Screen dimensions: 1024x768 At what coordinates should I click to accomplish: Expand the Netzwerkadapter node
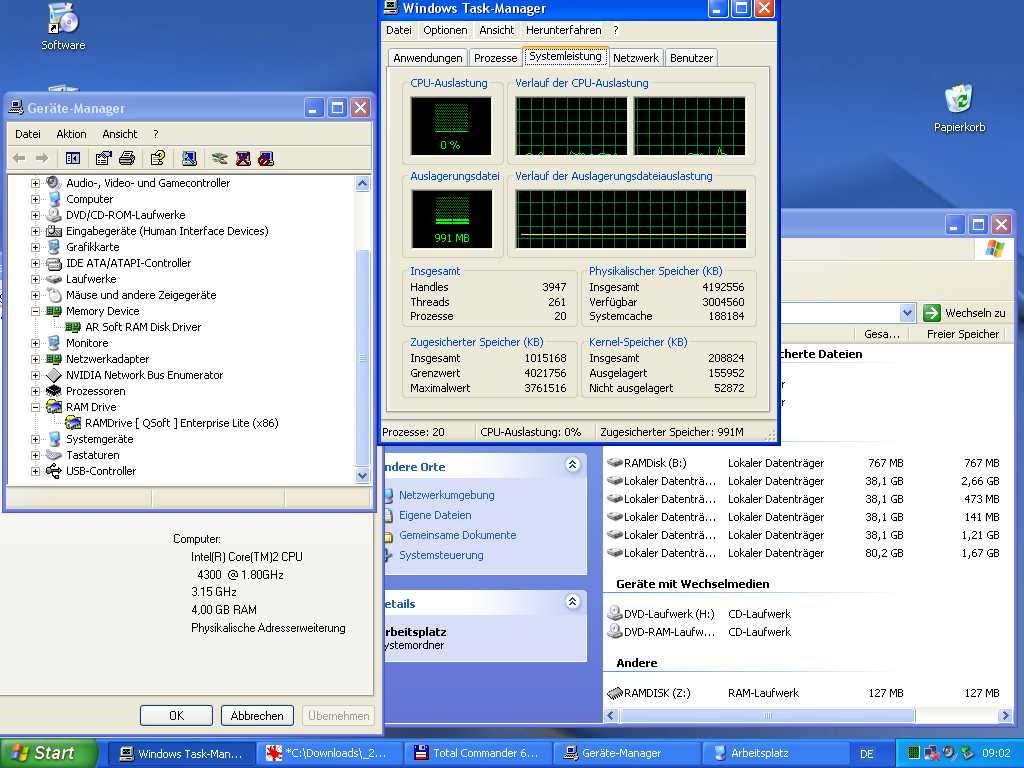point(35,359)
